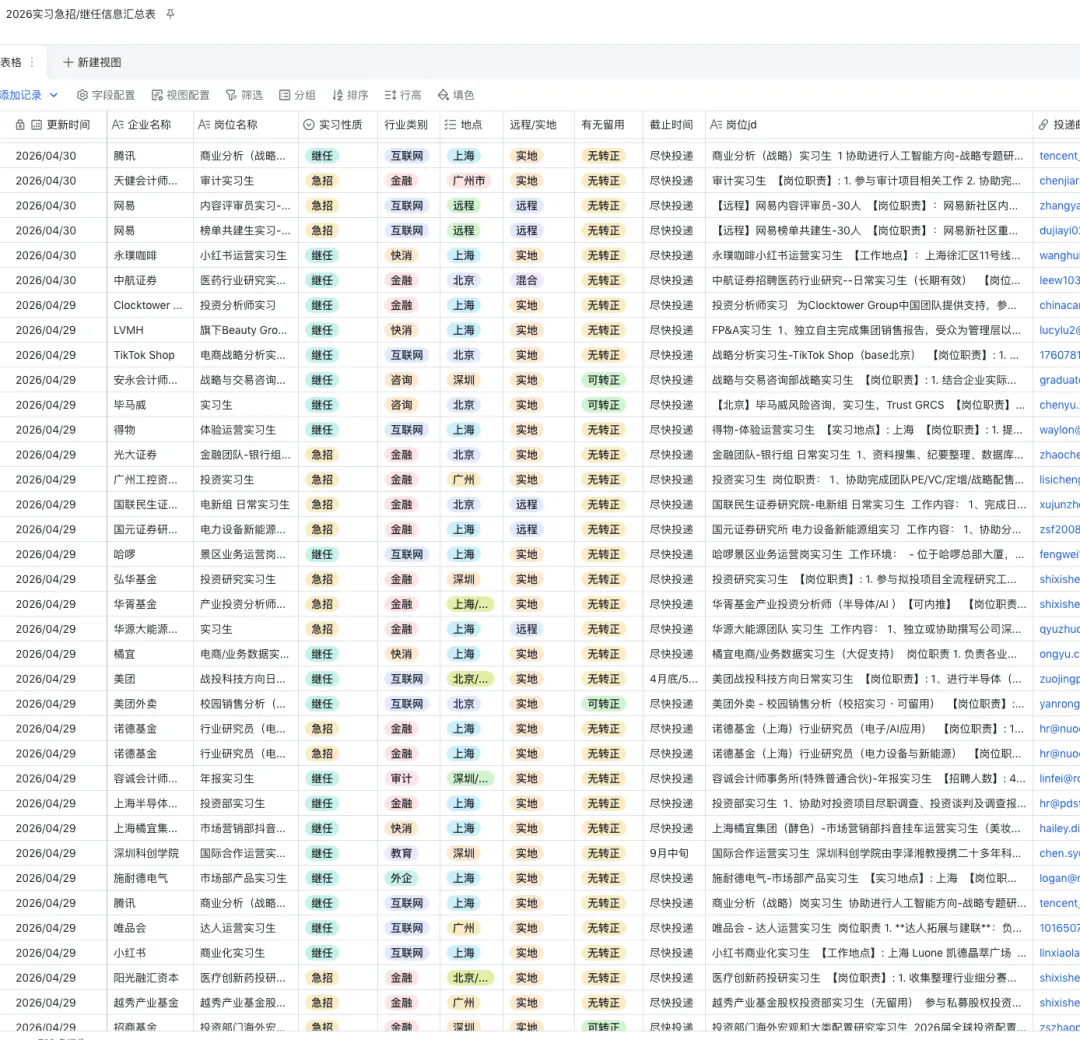1080x1040 pixels.
Task: Select the 天健会计师 company cell
Action: [149, 181]
